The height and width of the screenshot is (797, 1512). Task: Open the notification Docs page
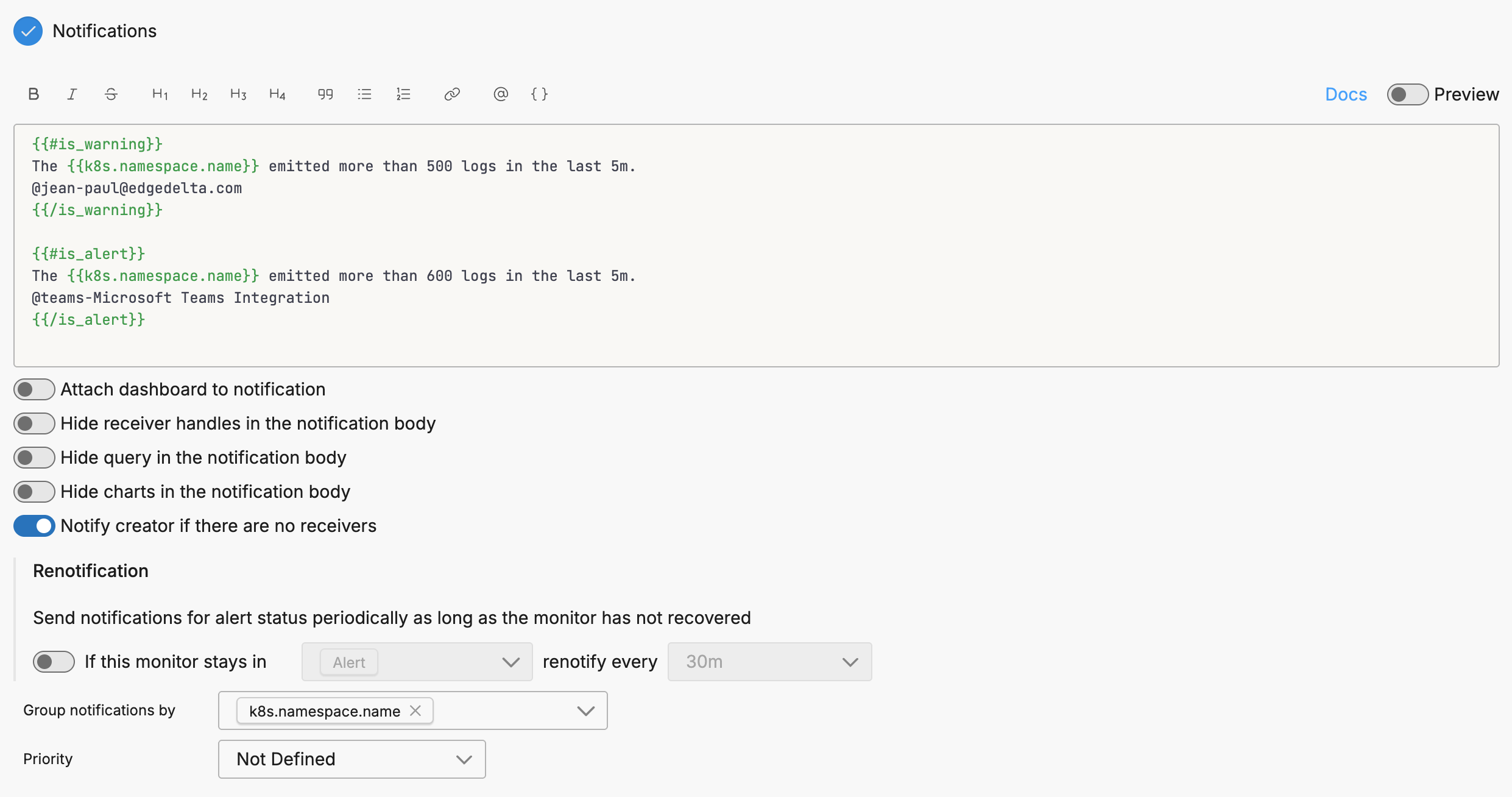point(1346,94)
